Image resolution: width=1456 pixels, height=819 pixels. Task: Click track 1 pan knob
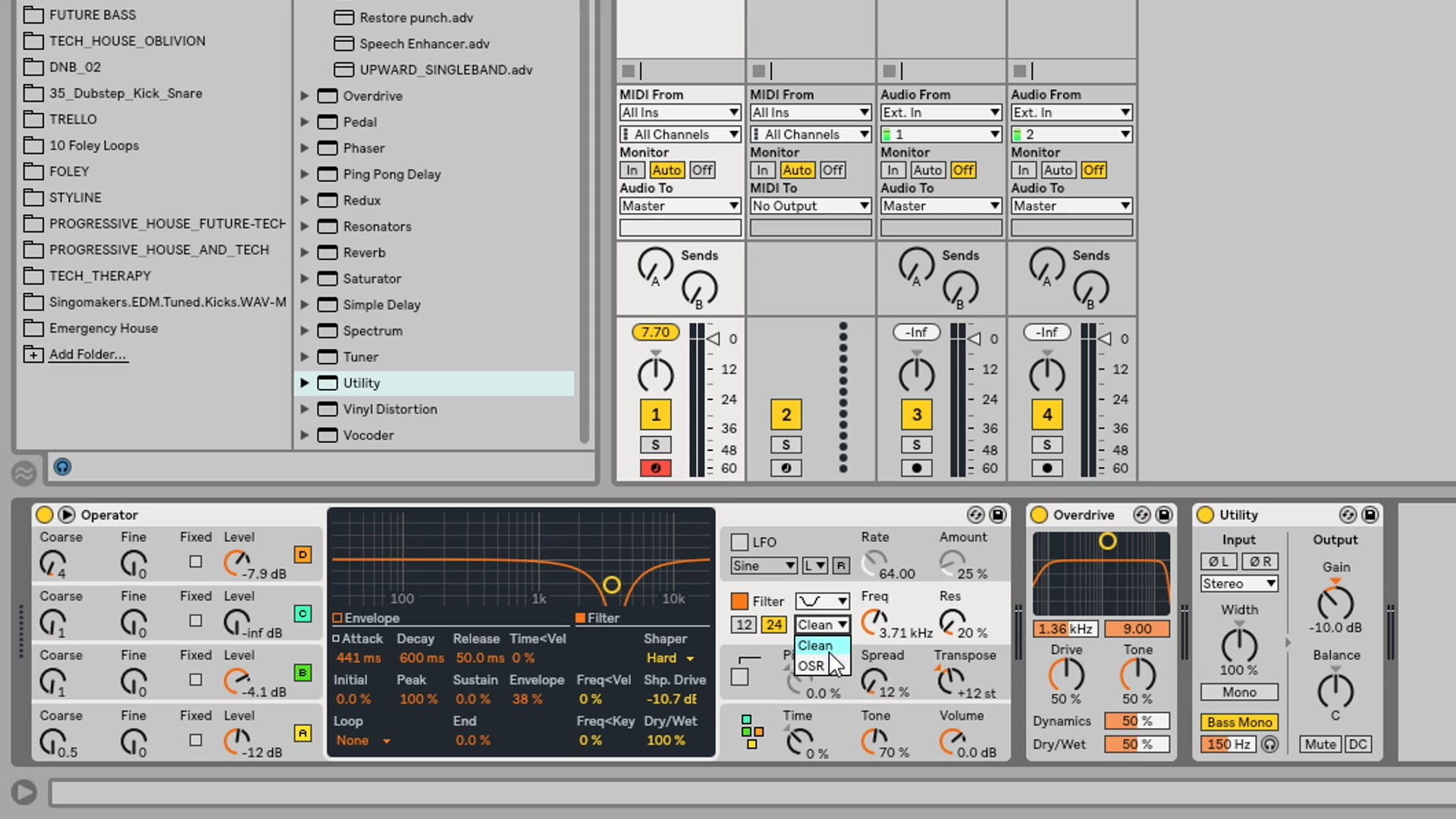(655, 375)
